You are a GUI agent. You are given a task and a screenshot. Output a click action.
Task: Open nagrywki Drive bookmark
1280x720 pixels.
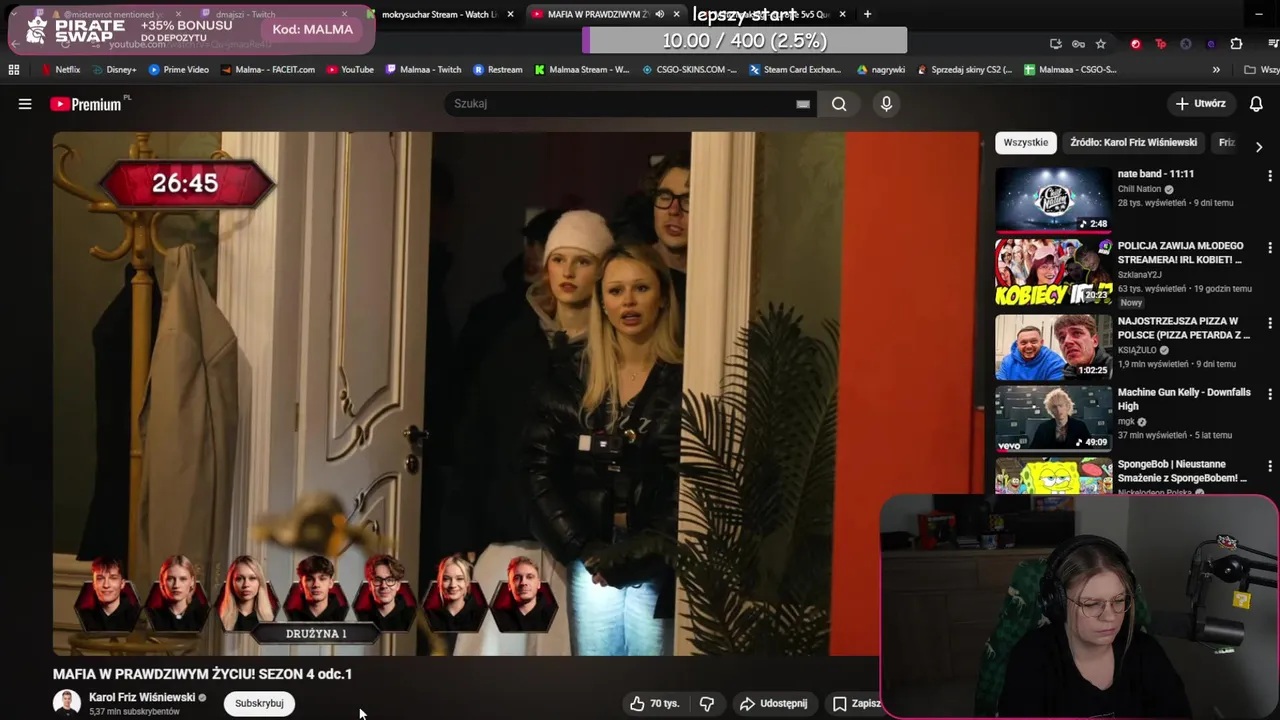(881, 70)
